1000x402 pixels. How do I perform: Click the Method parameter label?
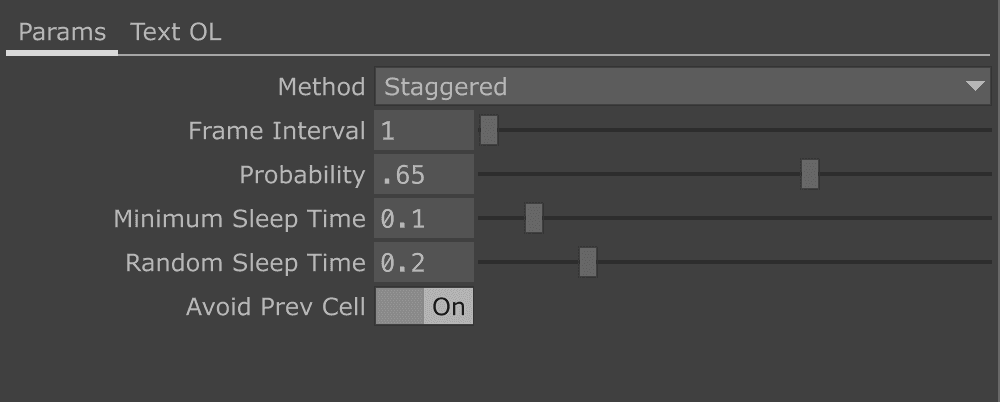click(x=321, y=87)
